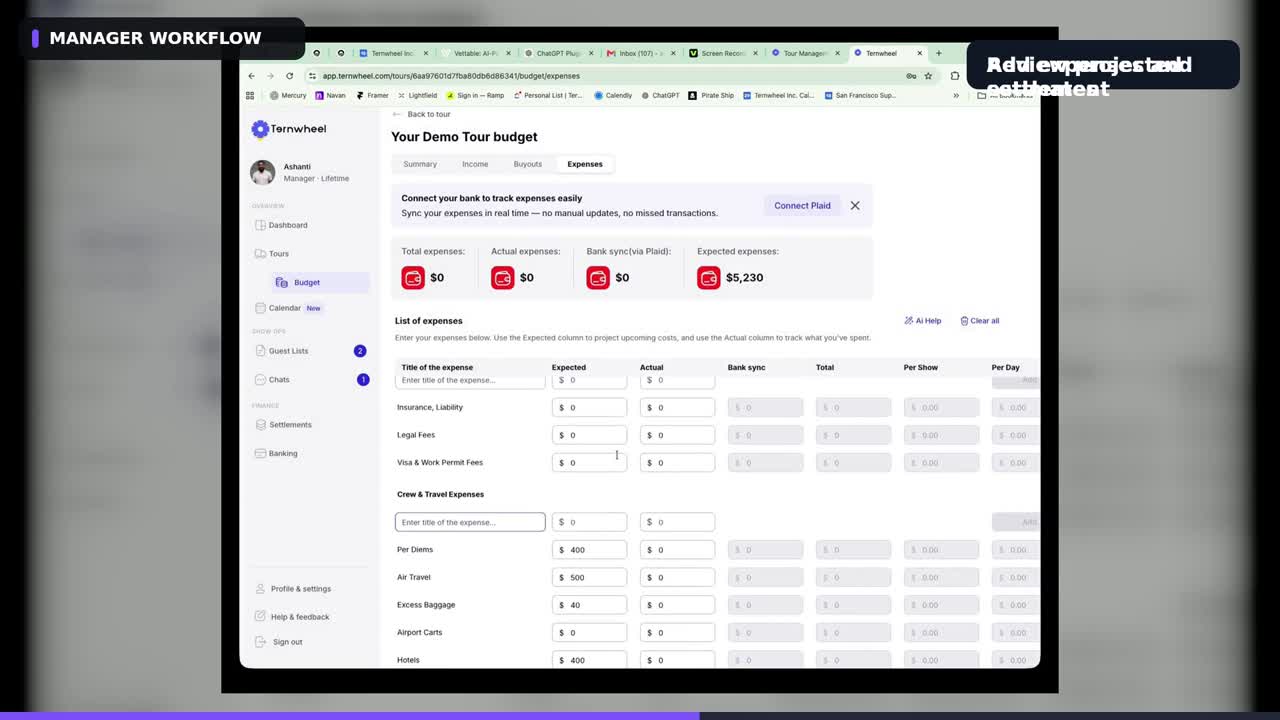Open the Chats bubble icon
1280x720 pixels.
(x=260, y=380)
